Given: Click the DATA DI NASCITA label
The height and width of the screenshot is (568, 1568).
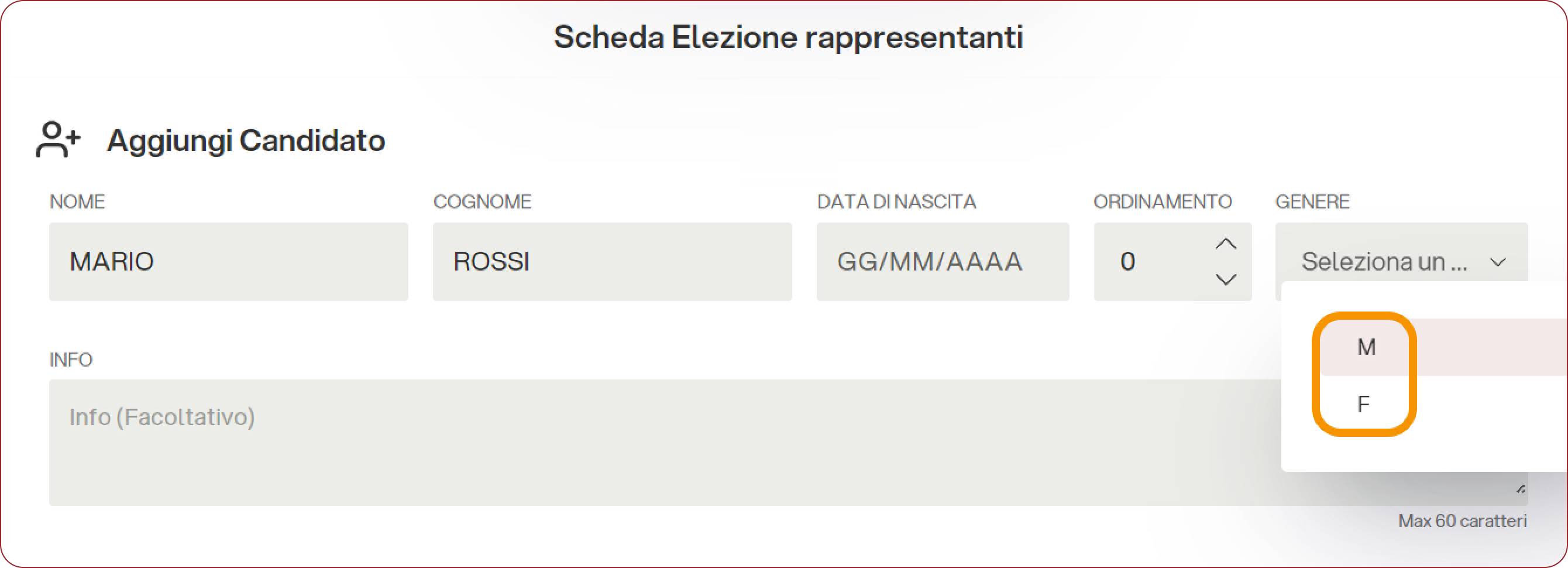Looking at the screenshot, I should coord(896,201).
